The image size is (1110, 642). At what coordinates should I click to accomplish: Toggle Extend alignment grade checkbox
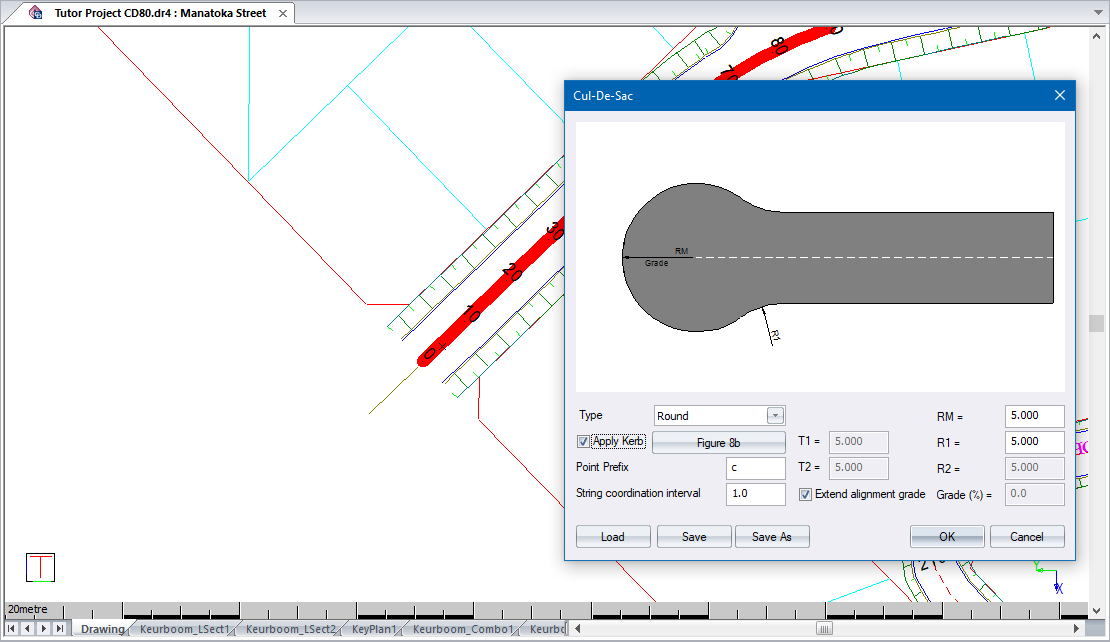coord(806,494)
